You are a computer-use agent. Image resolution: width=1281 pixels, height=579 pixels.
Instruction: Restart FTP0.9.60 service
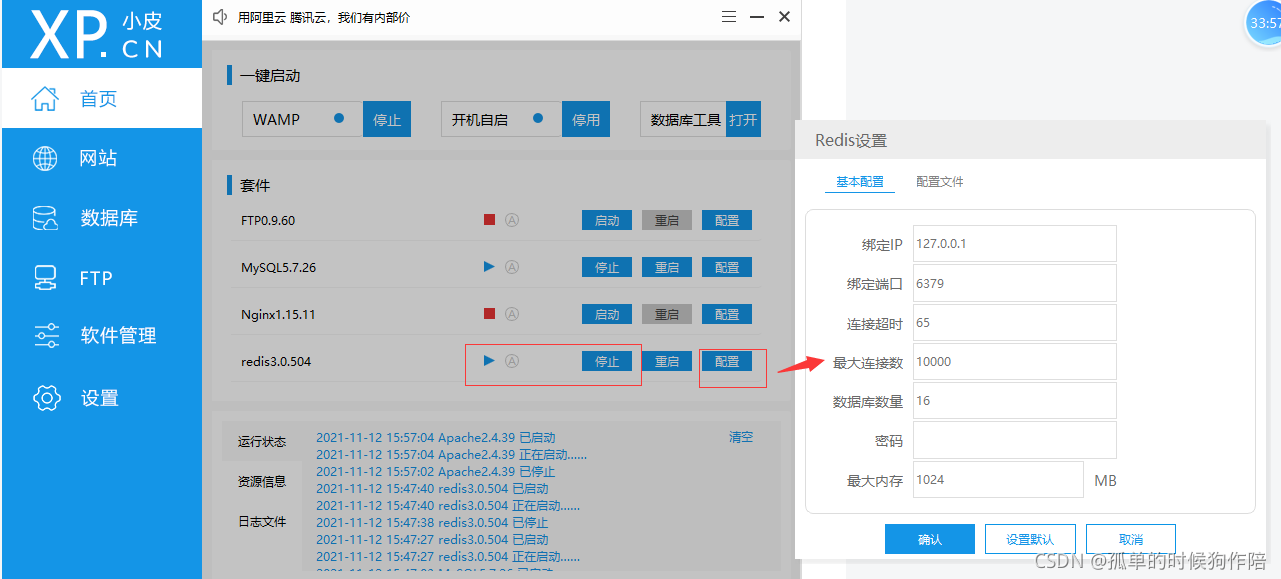[x=667, y=220]
